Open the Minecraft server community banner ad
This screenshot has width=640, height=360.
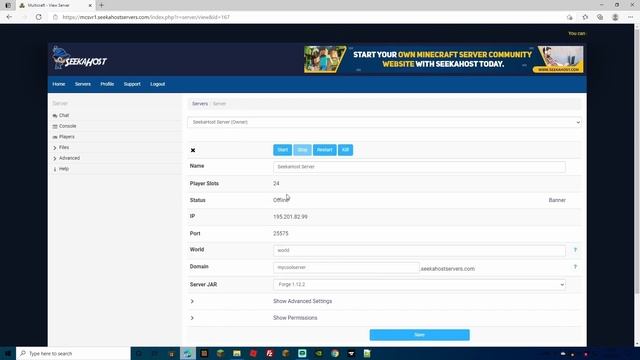(444, 59)
